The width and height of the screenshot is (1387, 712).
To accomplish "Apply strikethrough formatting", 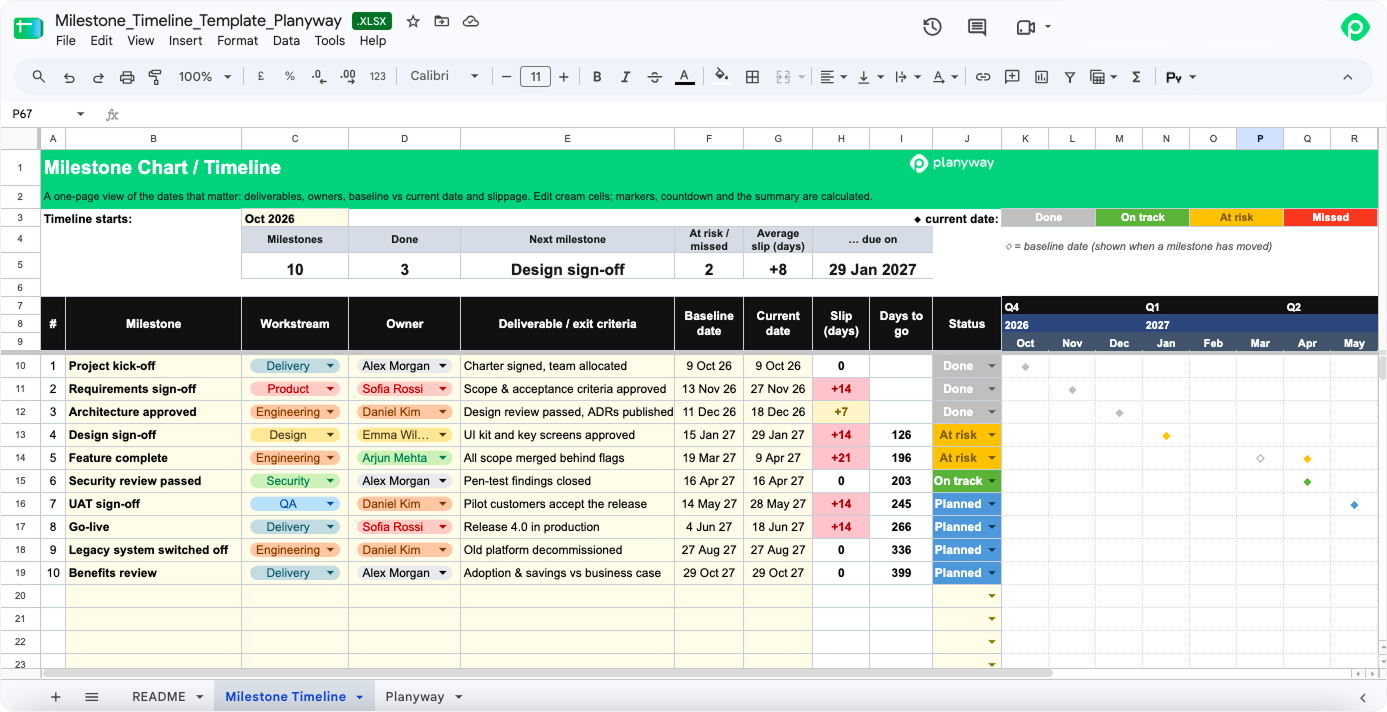I will tap(655, 77).
